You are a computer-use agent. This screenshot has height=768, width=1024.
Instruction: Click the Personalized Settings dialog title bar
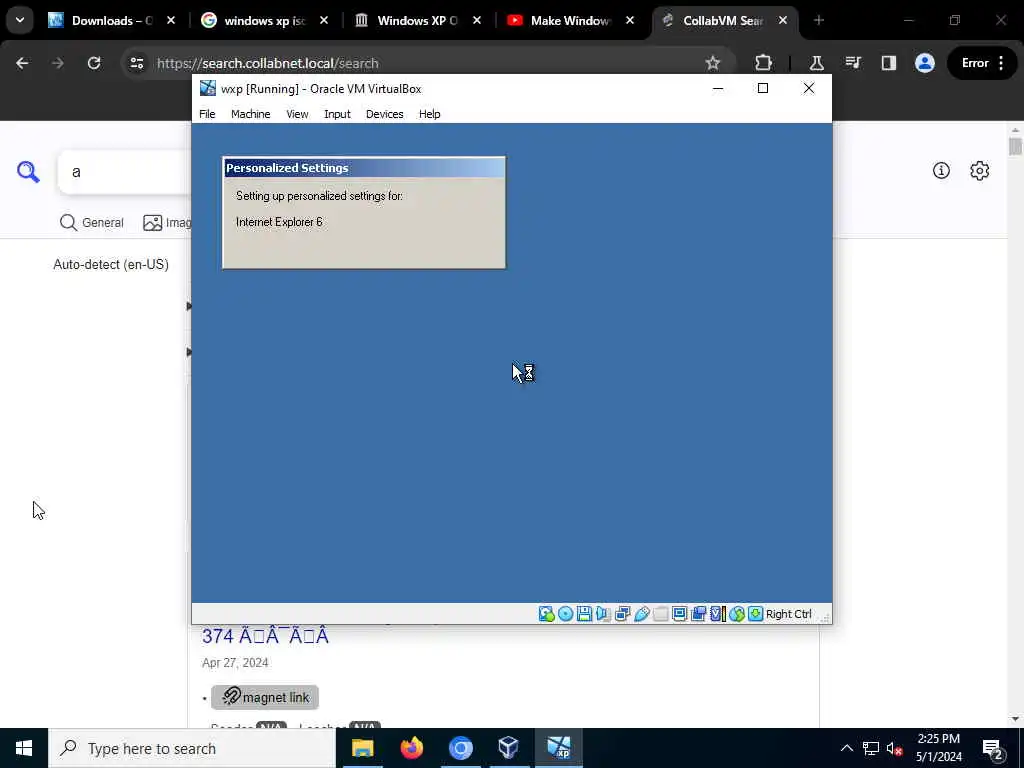[364, 168]
